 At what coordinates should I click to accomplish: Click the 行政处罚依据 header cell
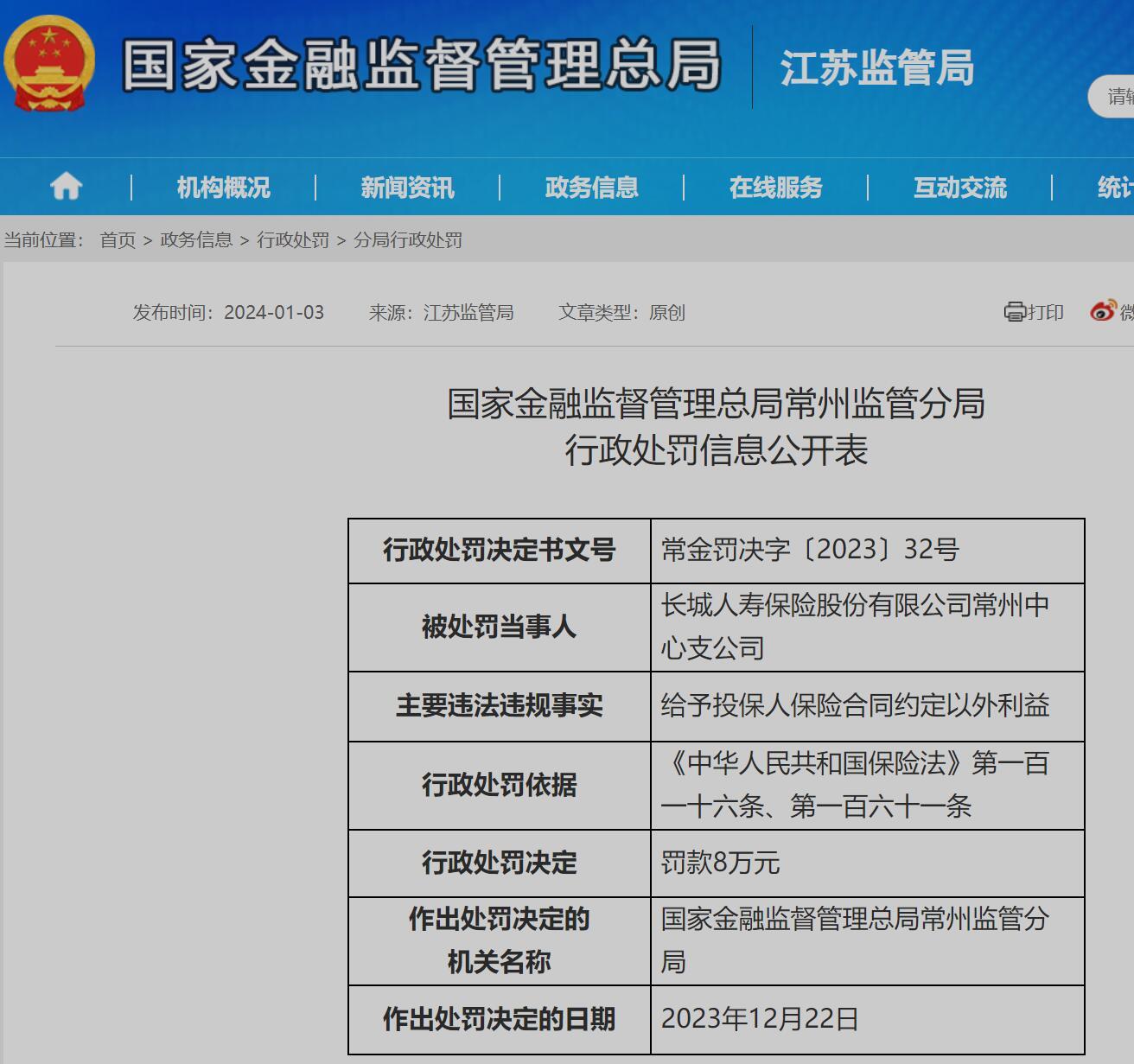[500, 786]
